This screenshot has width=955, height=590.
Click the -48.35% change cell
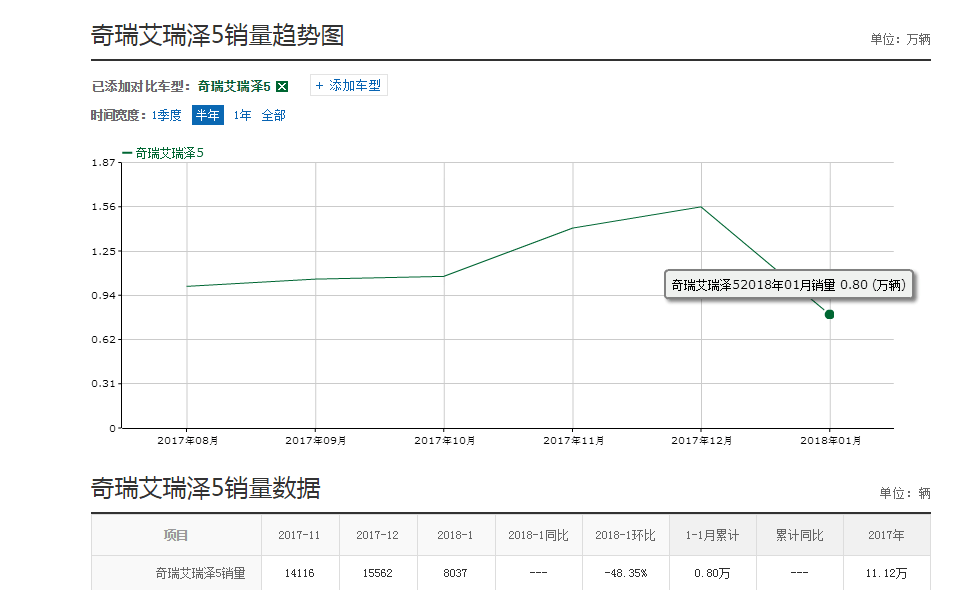click(626, 573)
